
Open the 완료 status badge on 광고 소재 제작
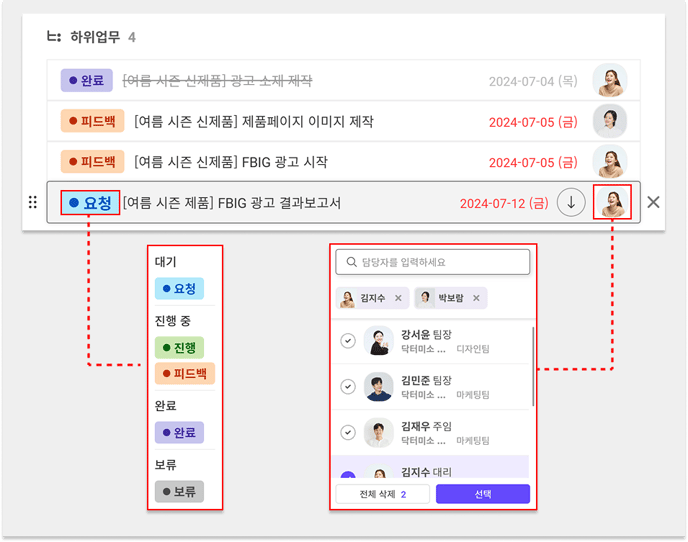(86, 80)
